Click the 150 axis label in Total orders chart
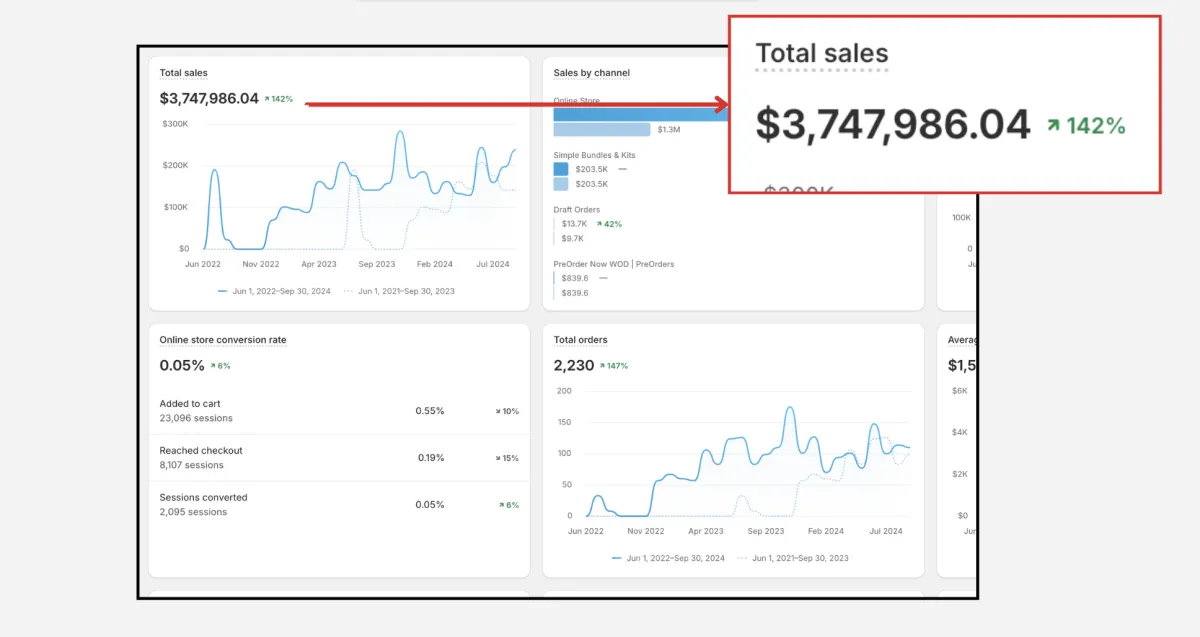The height and width of the screenshot is (637, 1200). [x=564, y=422]
